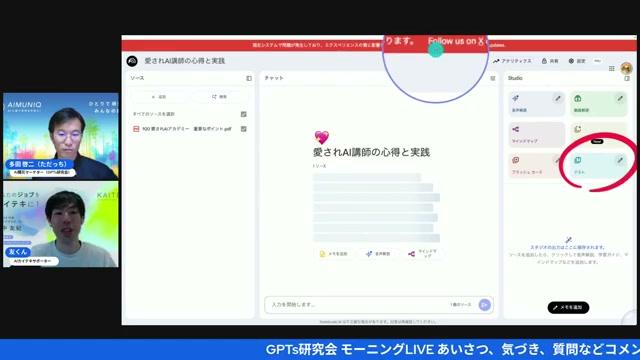Add a source with 追加 button
Viewport: 640px width, 360px height.
pyautogui.click(x=159, y=97)
